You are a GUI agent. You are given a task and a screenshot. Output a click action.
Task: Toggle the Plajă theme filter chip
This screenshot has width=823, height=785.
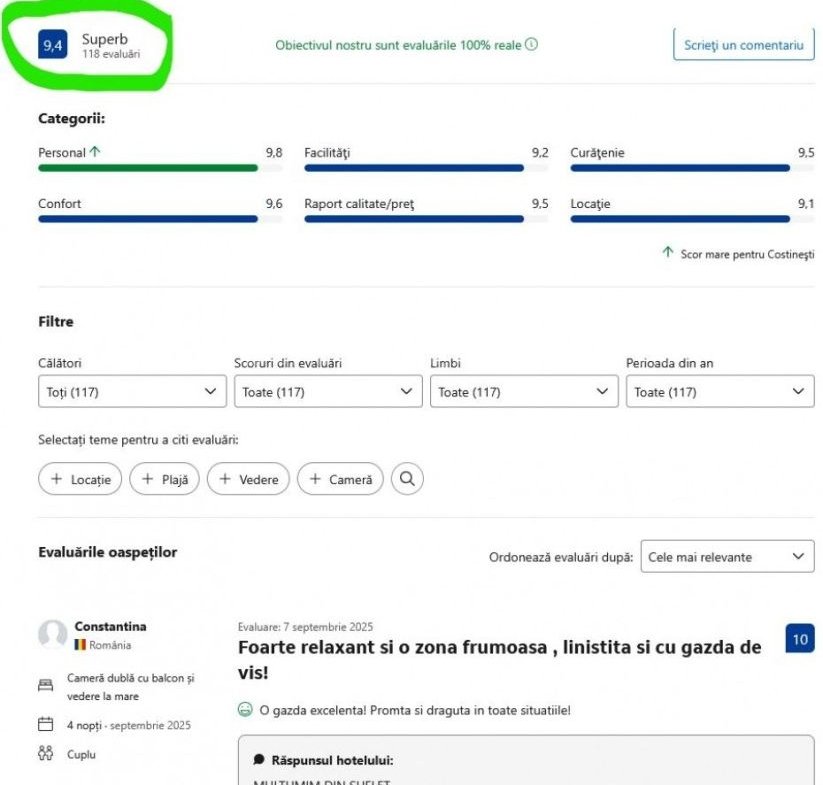(x=165, y=479)
